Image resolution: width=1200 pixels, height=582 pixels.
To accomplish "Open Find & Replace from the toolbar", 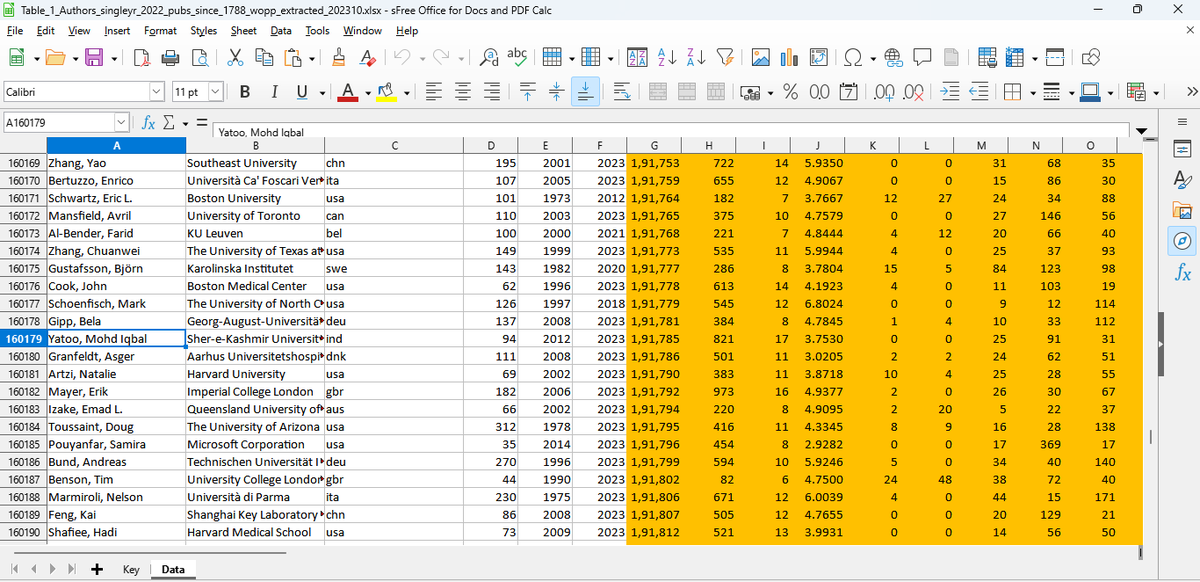I will click(490, 59).
